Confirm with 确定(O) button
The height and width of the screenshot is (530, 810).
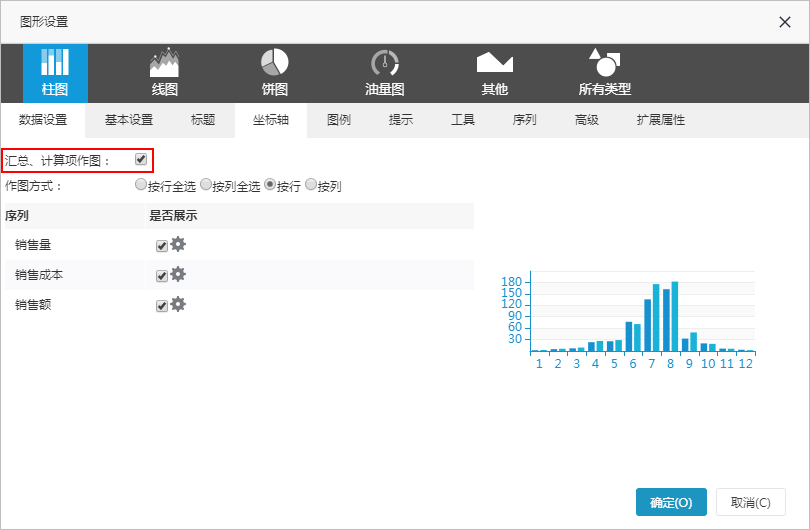pyautogui.click(x=671, y=502)
